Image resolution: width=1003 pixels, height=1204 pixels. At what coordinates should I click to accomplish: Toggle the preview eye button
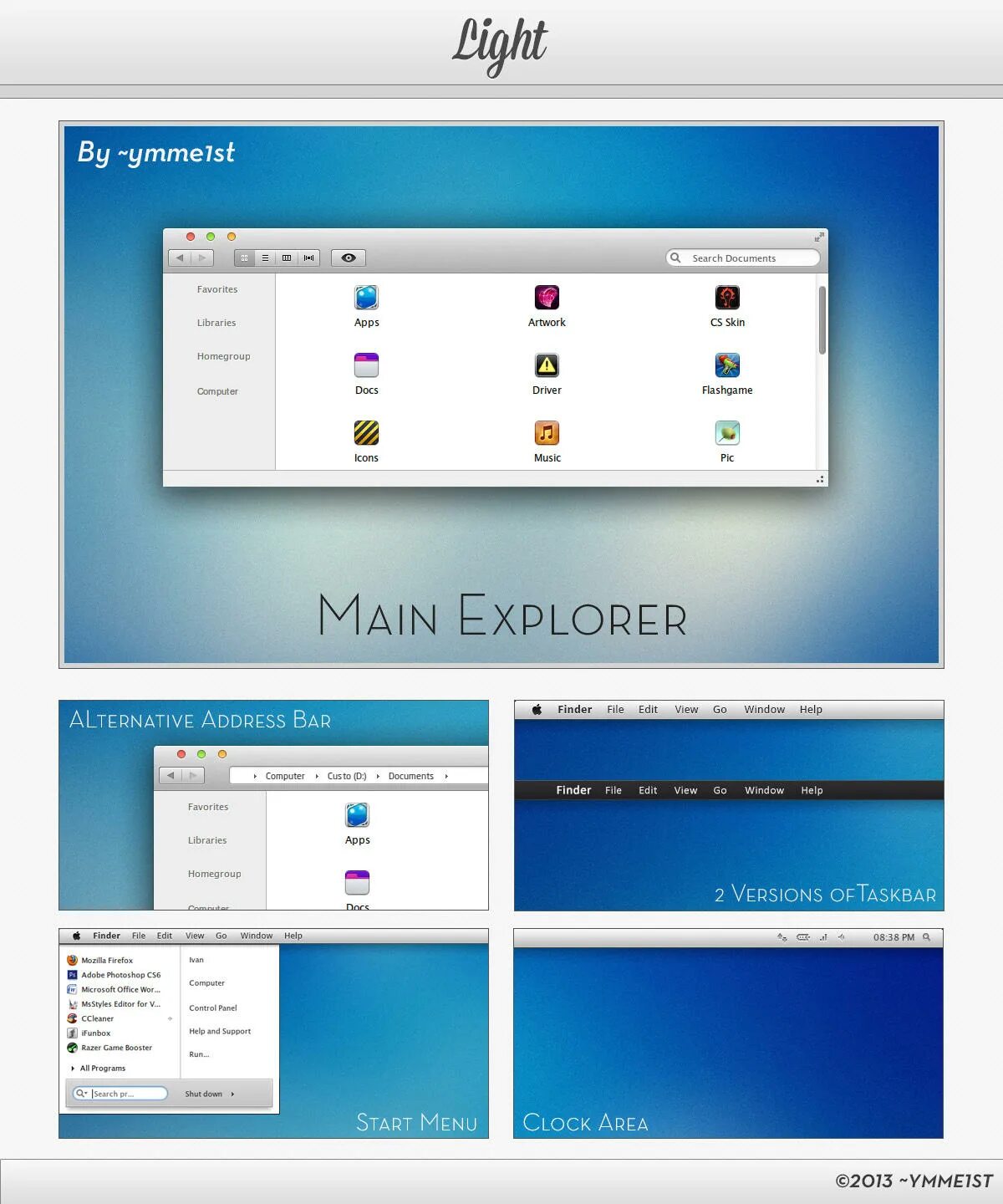click(x=349, y=258)
